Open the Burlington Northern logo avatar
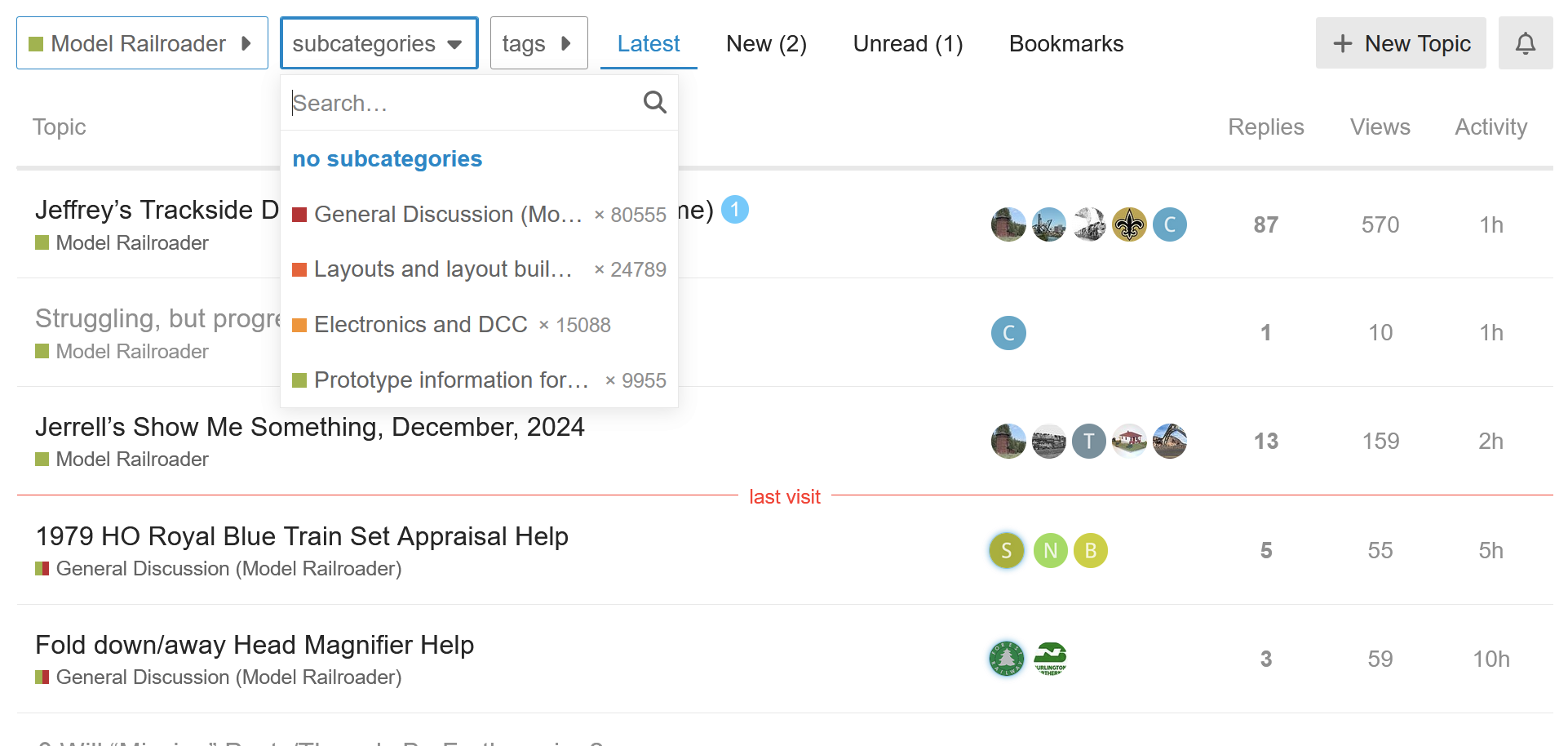This screenshot has height=746, width=1568. pyautogui.click(x=1051, y=659)
